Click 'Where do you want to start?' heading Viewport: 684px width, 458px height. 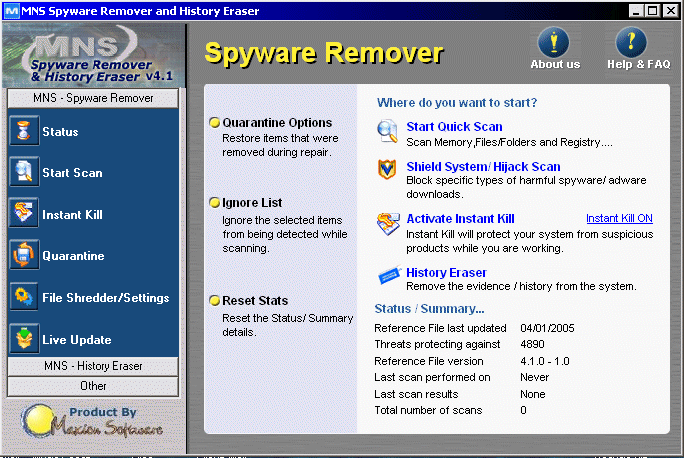pyautogui.click(x=457, y=103)
